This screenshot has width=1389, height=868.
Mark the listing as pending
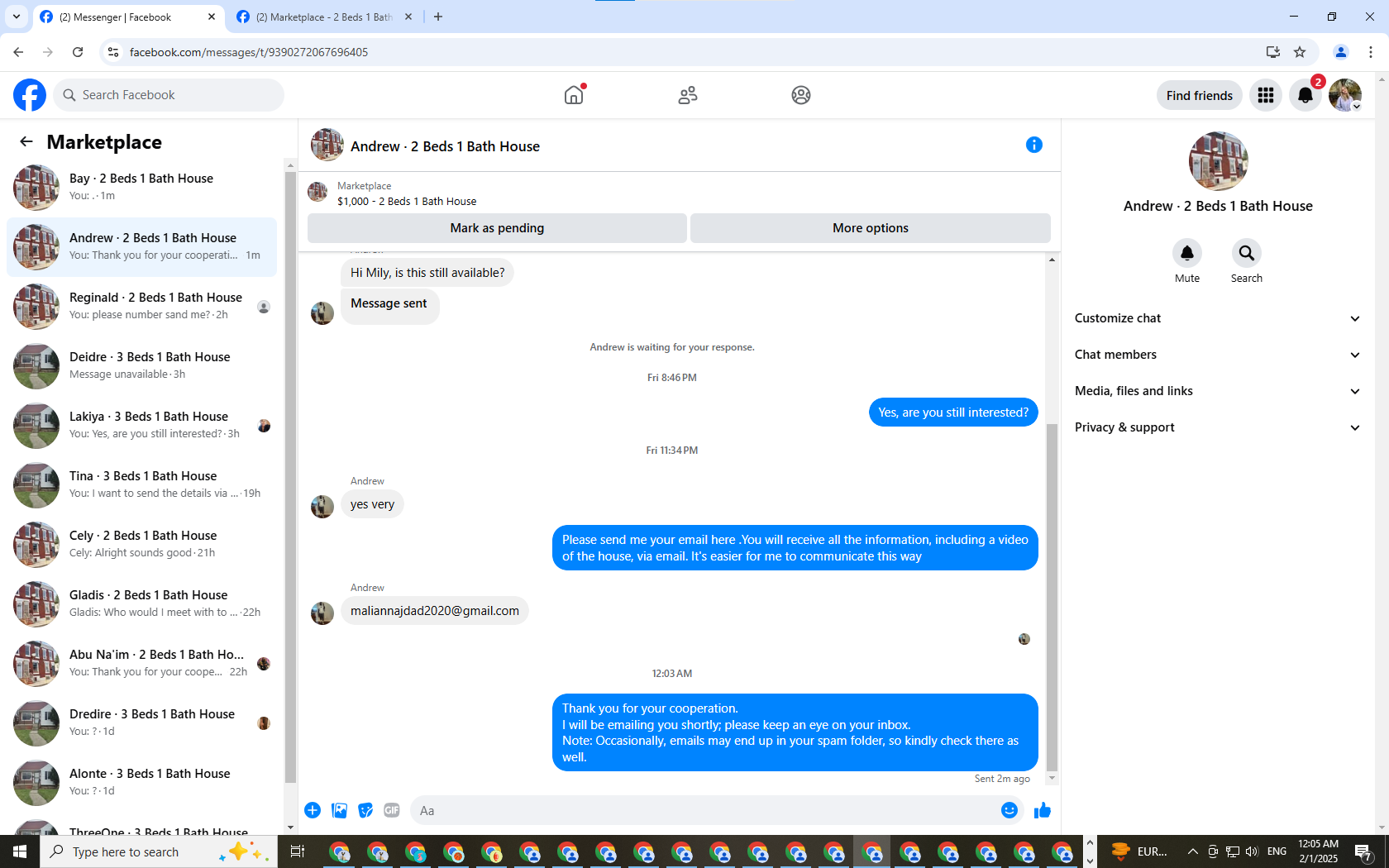pos(497,228)
